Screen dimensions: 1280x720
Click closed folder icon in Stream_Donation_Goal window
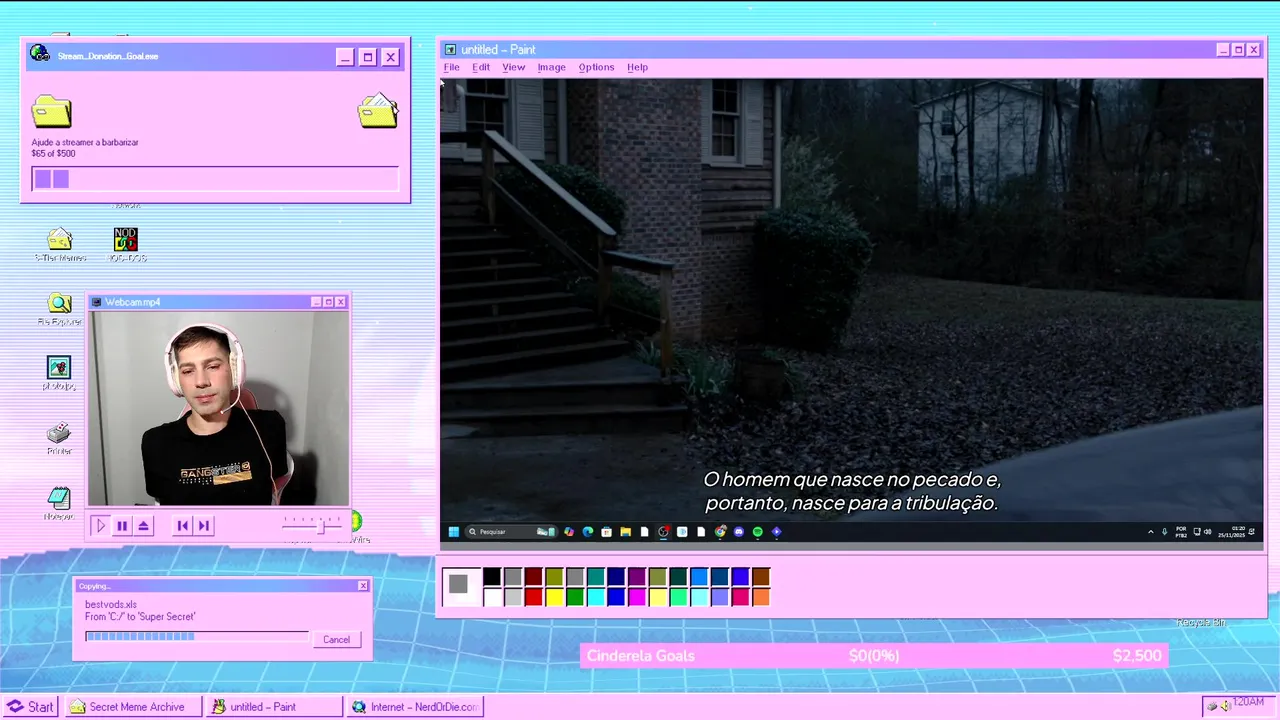click(x=51, y=111)
